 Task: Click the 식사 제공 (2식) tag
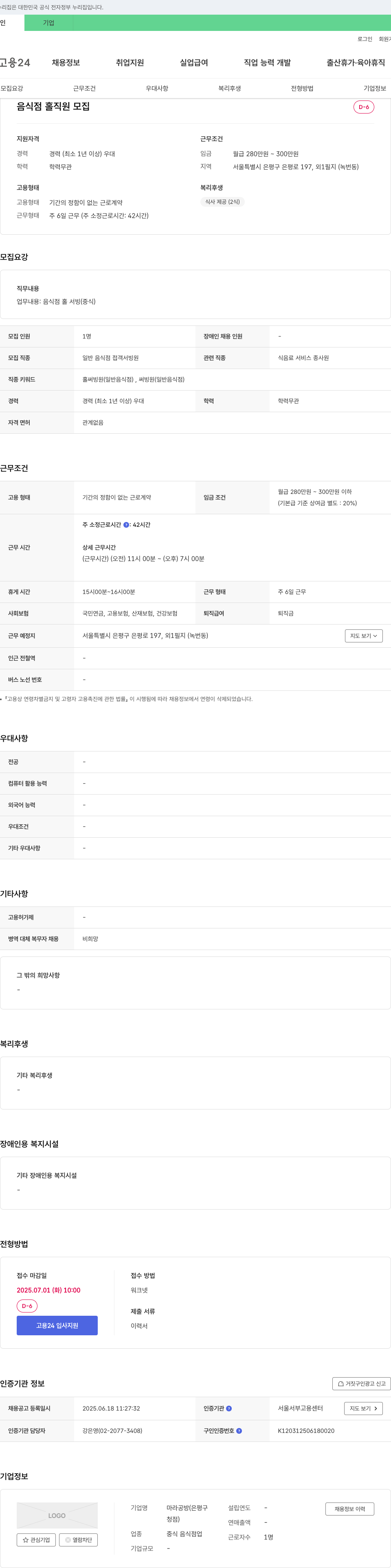(x=222, y=201)
